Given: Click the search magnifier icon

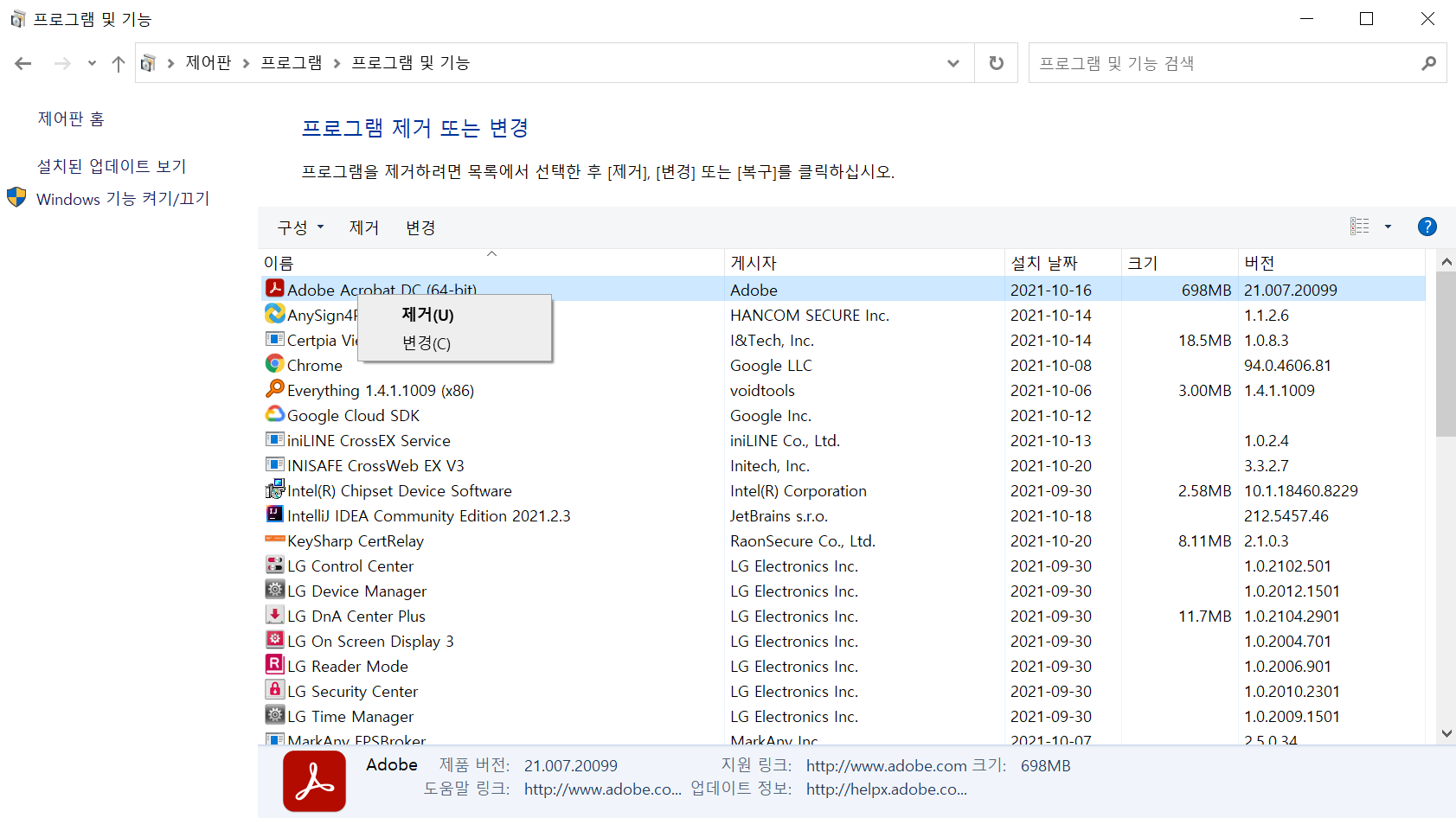Looking at the screenshot, I should point(1428,63).
